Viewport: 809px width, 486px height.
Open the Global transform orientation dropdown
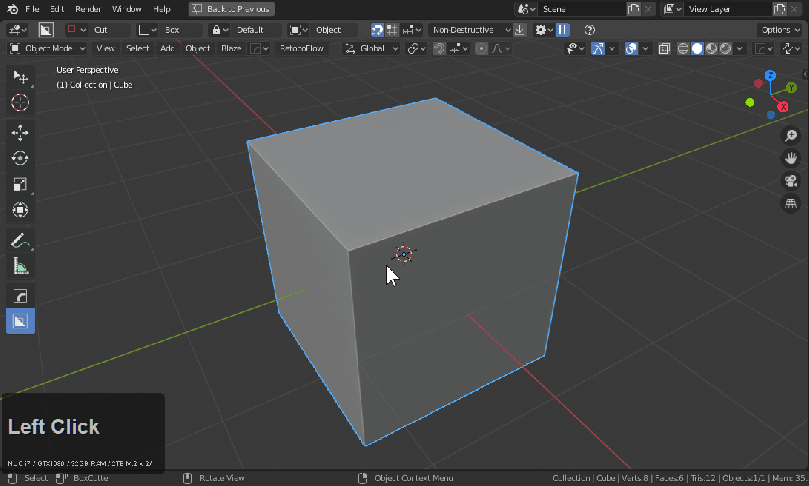coord(371,48)
